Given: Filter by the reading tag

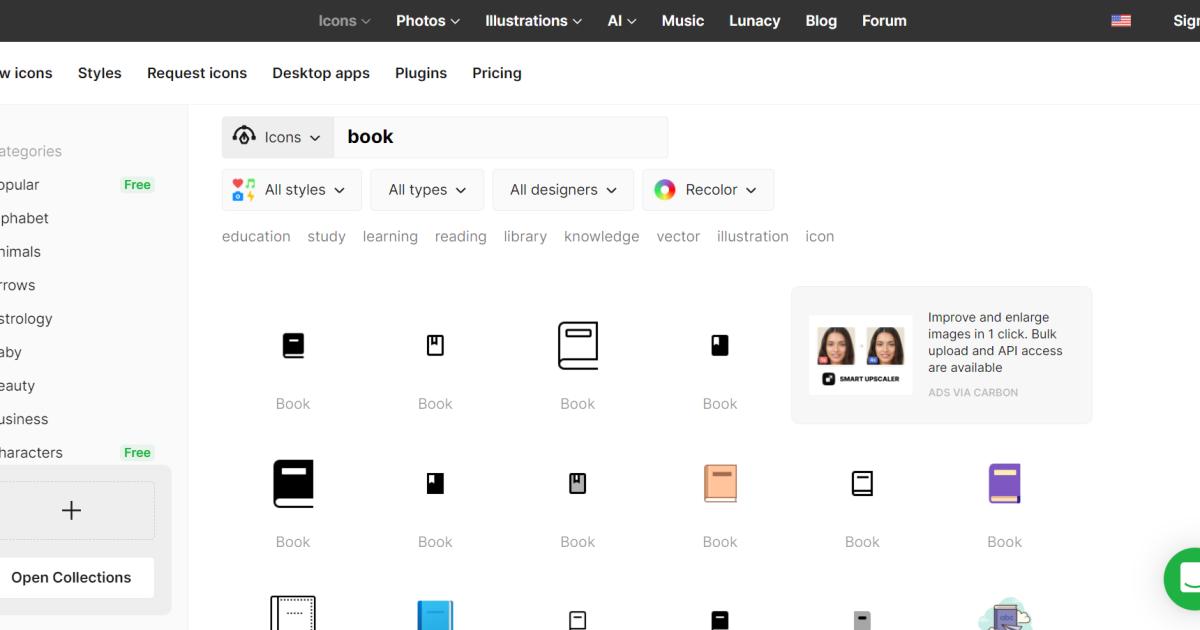Looking at the screenshot, I should click(461, 237).
